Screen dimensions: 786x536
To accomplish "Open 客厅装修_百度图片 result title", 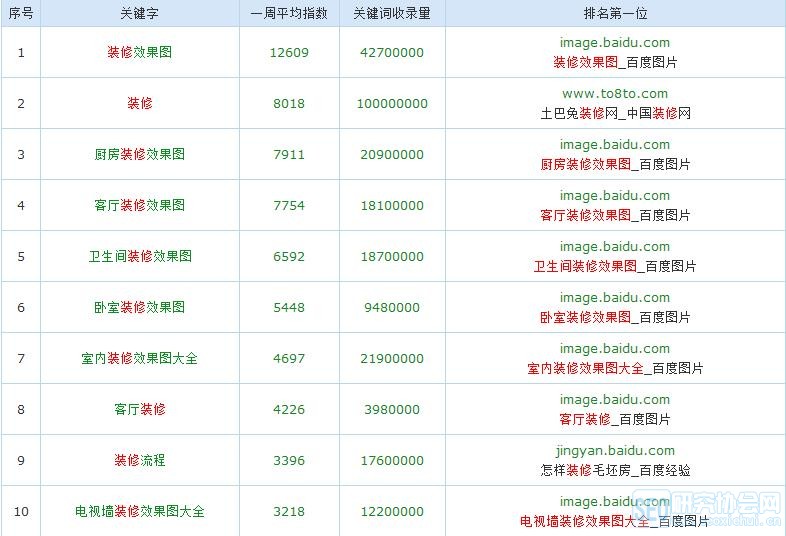I will (615, 419).
